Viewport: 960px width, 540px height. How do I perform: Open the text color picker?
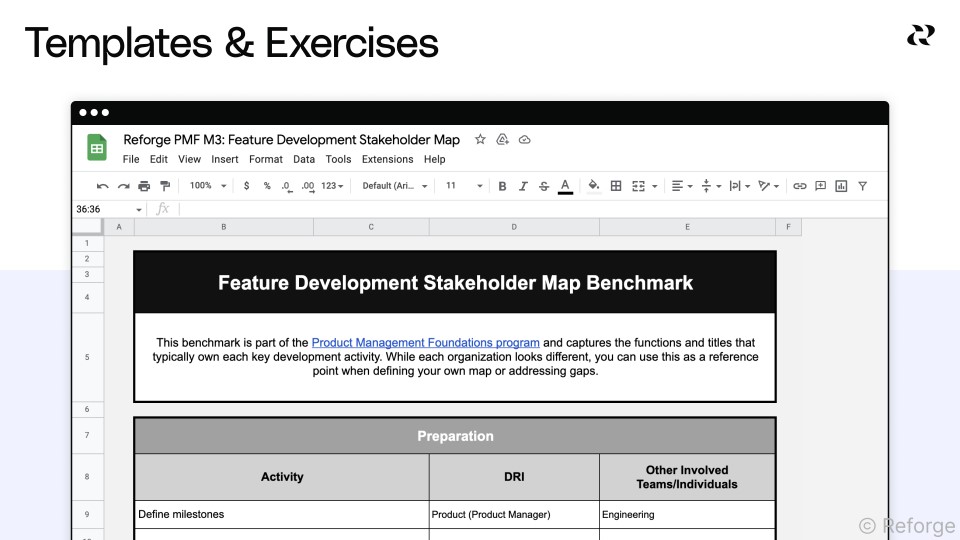coord(565,186)
